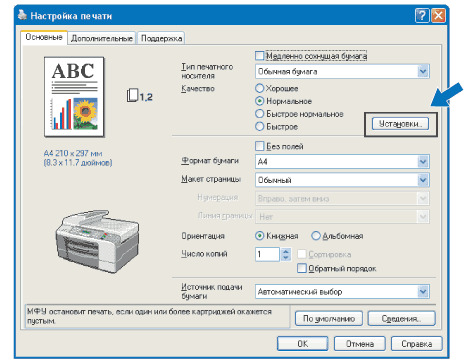Click Отмена button
Image resolution: width=472 pixels, height=362 pixels.
(360, 344)
